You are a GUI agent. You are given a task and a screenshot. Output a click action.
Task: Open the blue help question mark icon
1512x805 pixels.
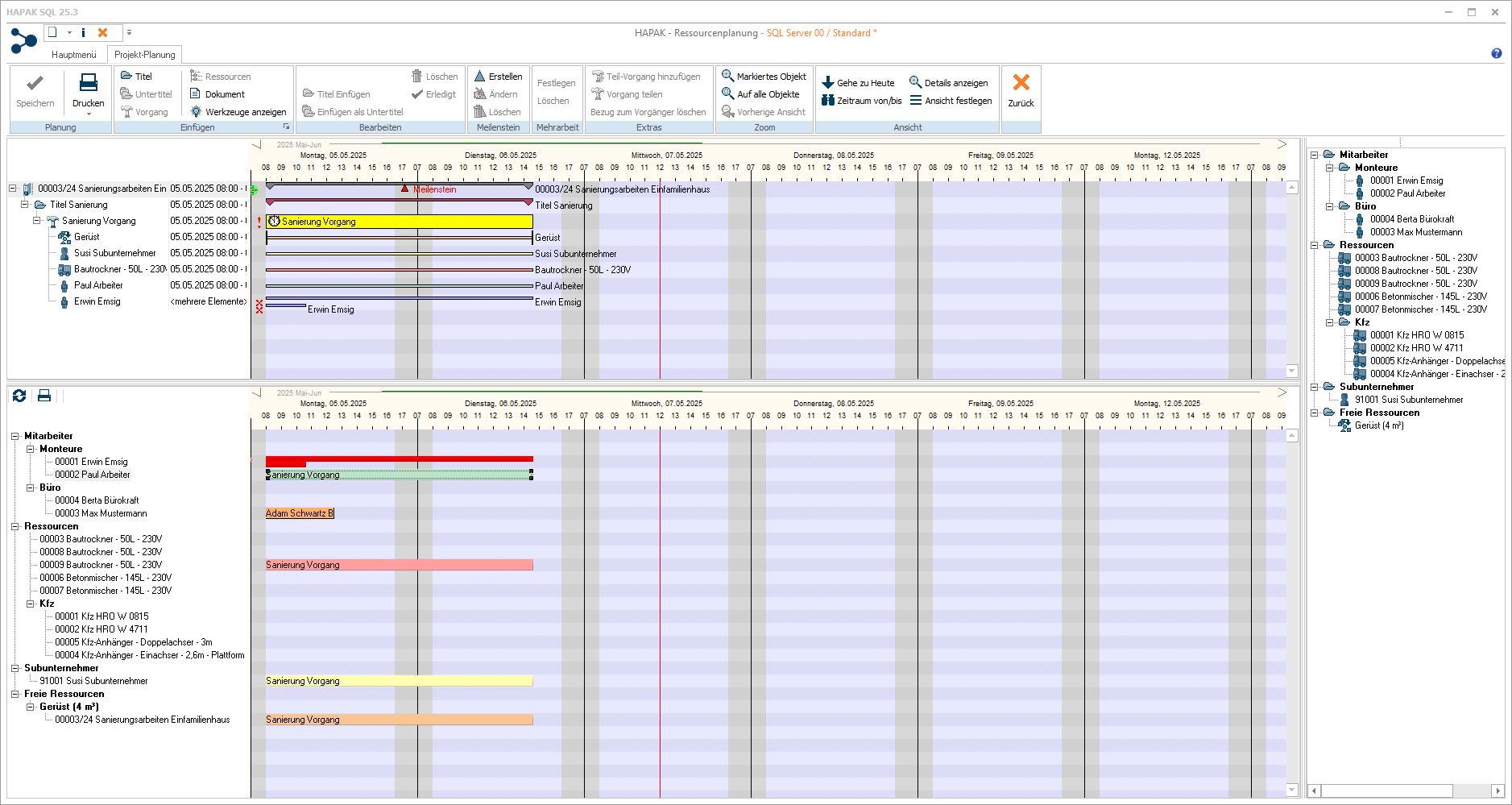coord(1496,54)
